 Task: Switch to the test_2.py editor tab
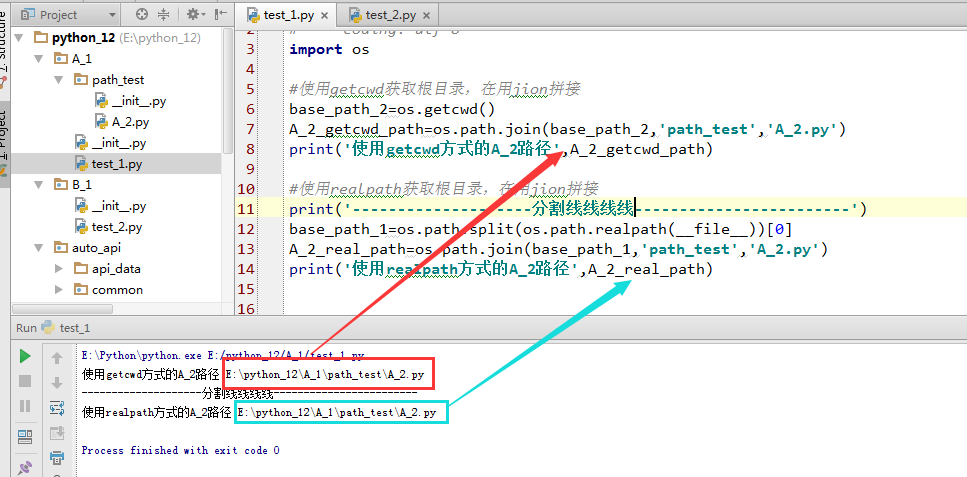coord(390,15)
